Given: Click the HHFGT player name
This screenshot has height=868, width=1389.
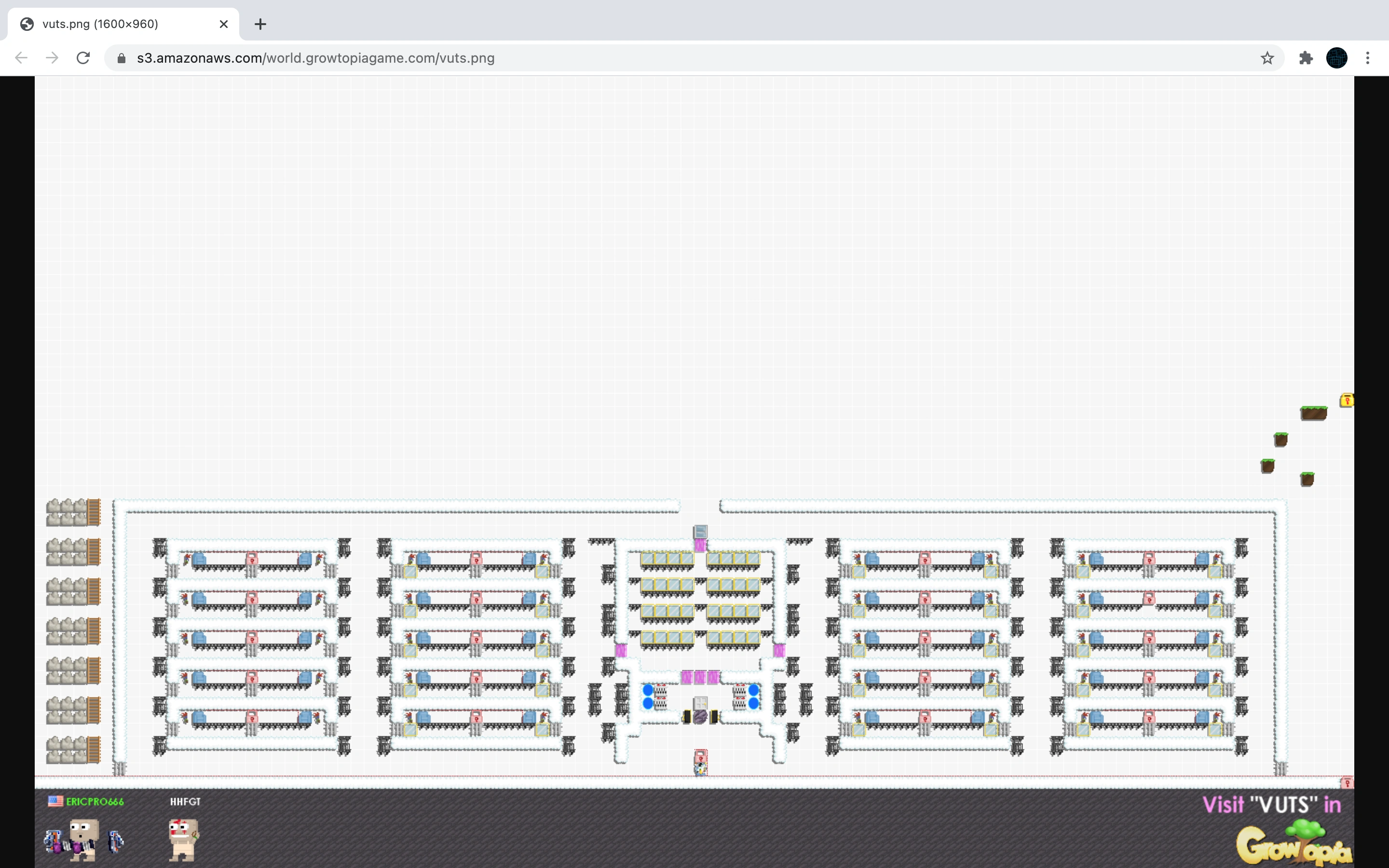Looking at the screenshot, I should [x=185, y=801].
